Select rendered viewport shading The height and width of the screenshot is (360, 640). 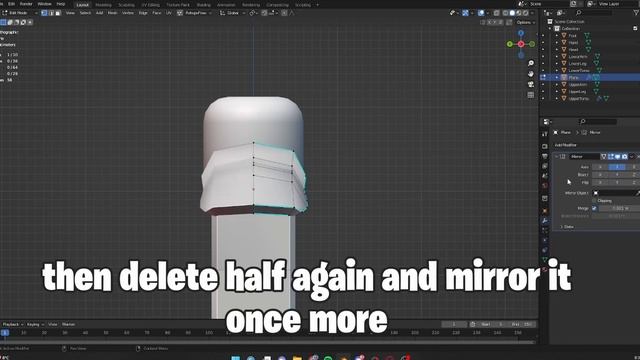[526, 13]
